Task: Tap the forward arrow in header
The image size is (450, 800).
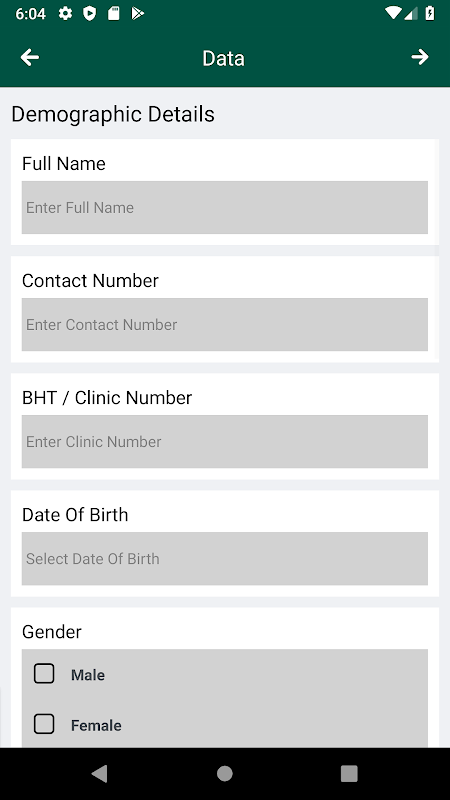Action: click(420, 57)
